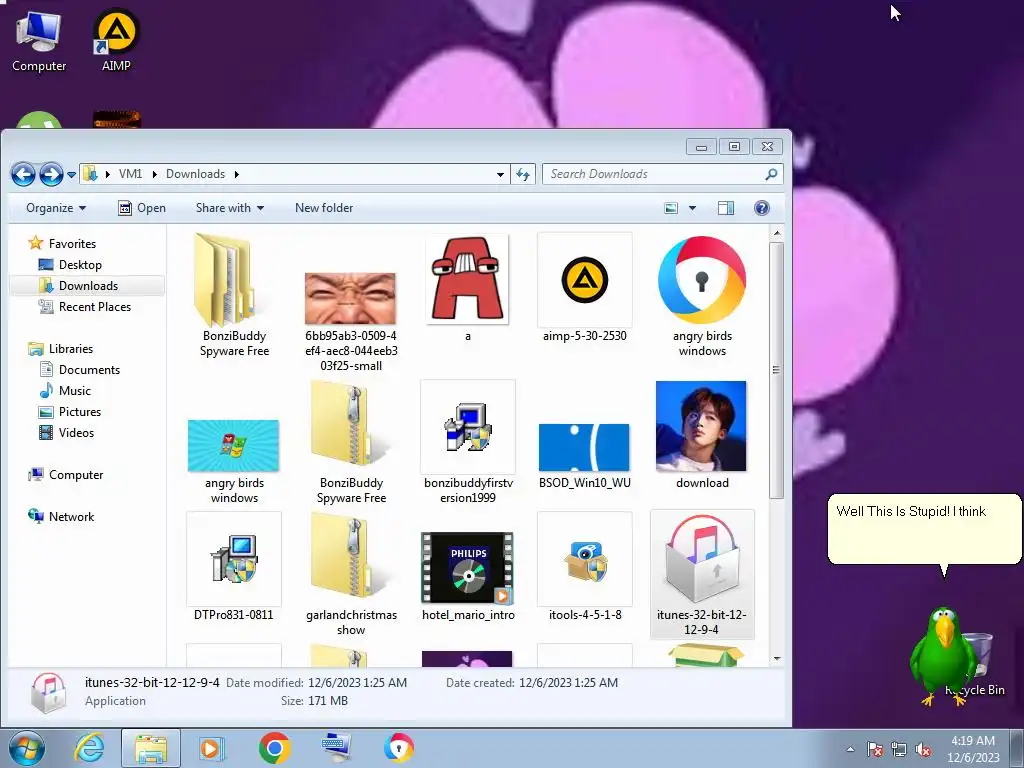The image size is (1024, 768).
Task: Select Libraries in navigation pane
Action: point(61,349)
